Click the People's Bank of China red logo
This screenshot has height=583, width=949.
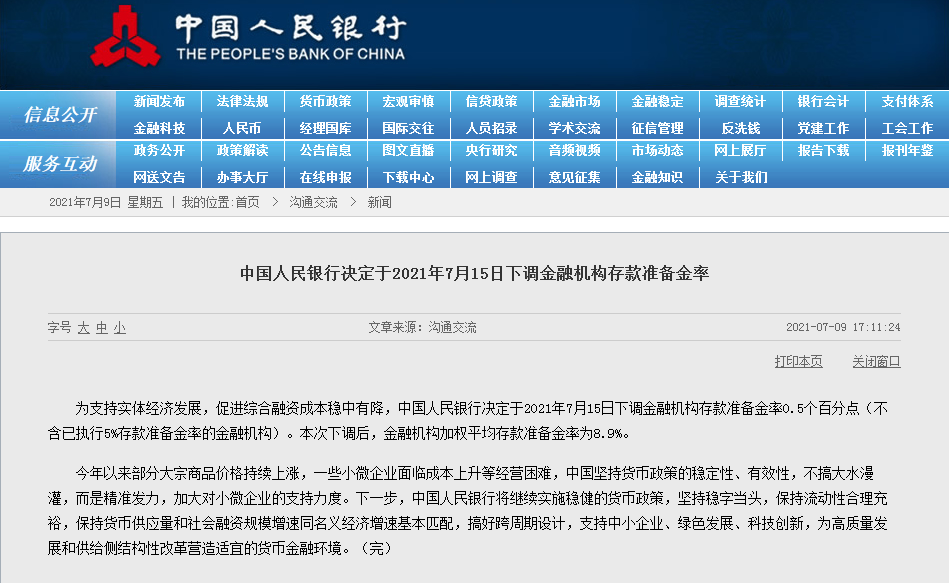click(x=125, y=36)
